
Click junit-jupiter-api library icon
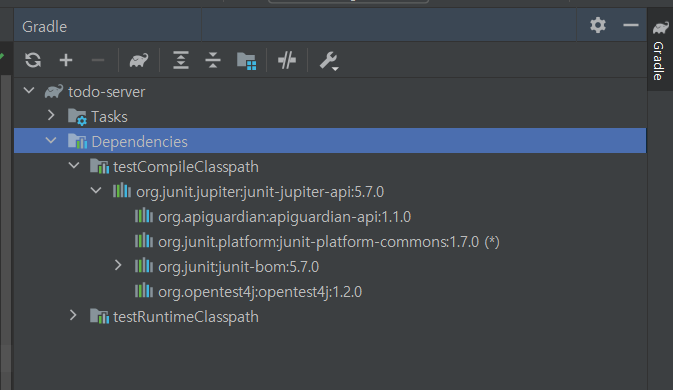pyautogui.click(x=122, y=190)
